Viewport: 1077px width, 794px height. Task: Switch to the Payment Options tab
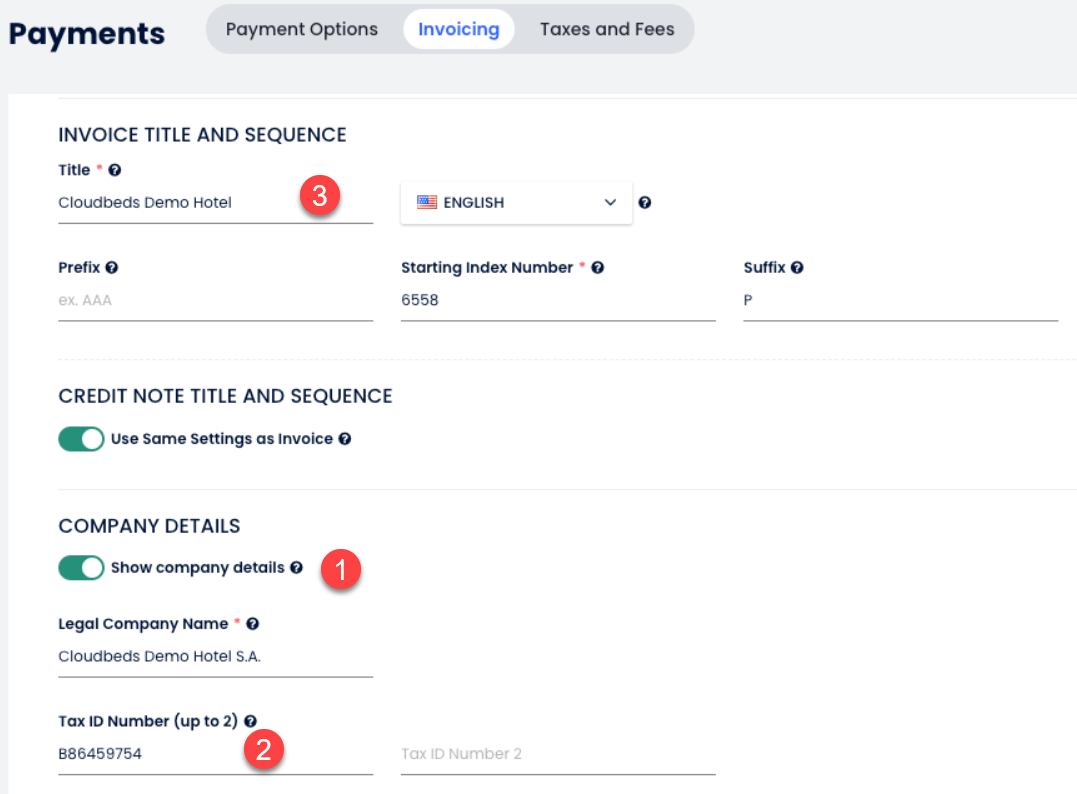[302, 29]
